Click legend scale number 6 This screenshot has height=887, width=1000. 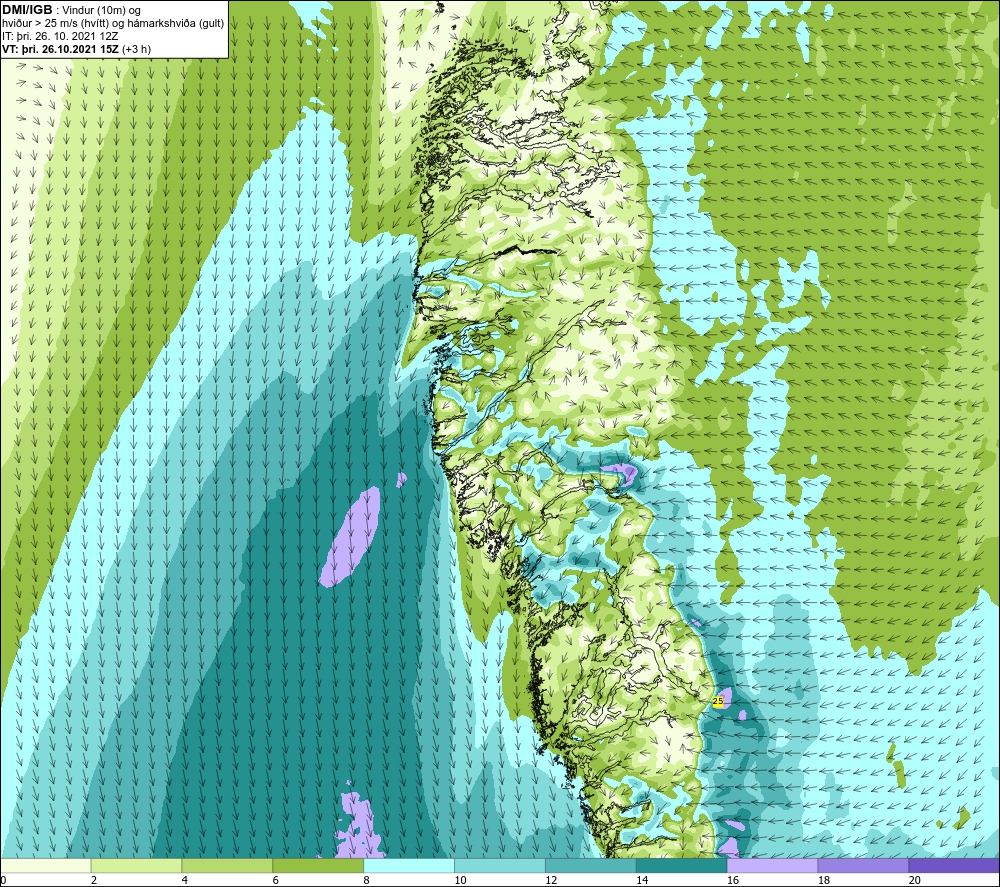[276, 880]
